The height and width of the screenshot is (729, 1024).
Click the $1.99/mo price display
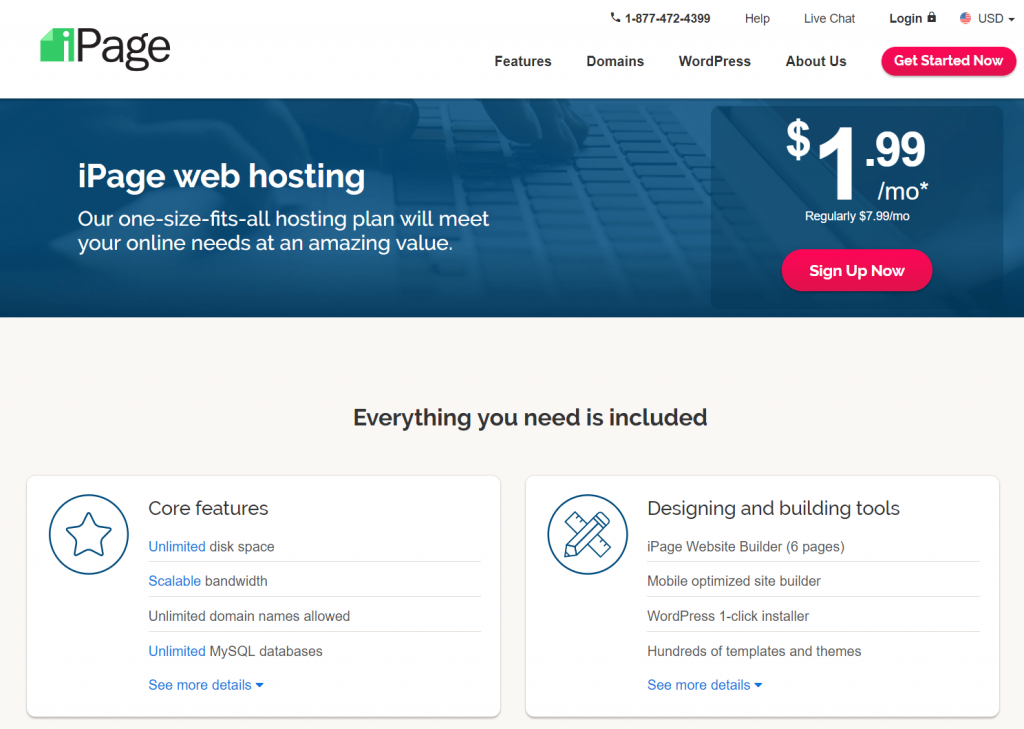(x=857, y=161)
